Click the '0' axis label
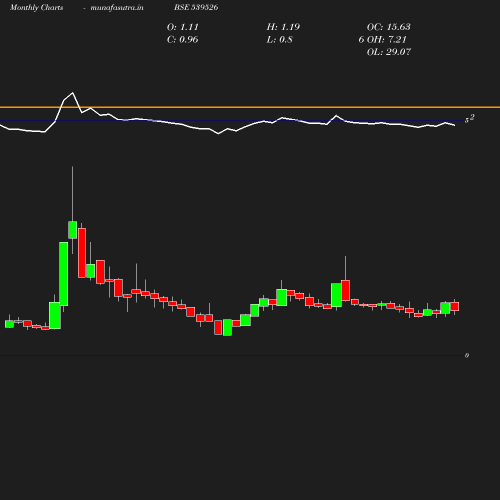This screenshot has width=500, height=500. pos(467,355)
